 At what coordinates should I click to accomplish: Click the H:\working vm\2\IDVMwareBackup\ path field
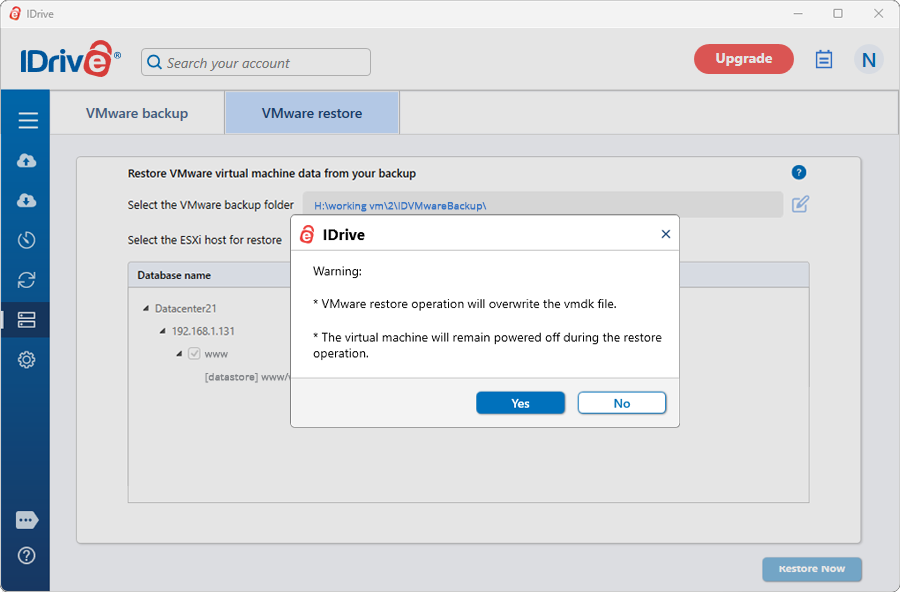(542, 205)
